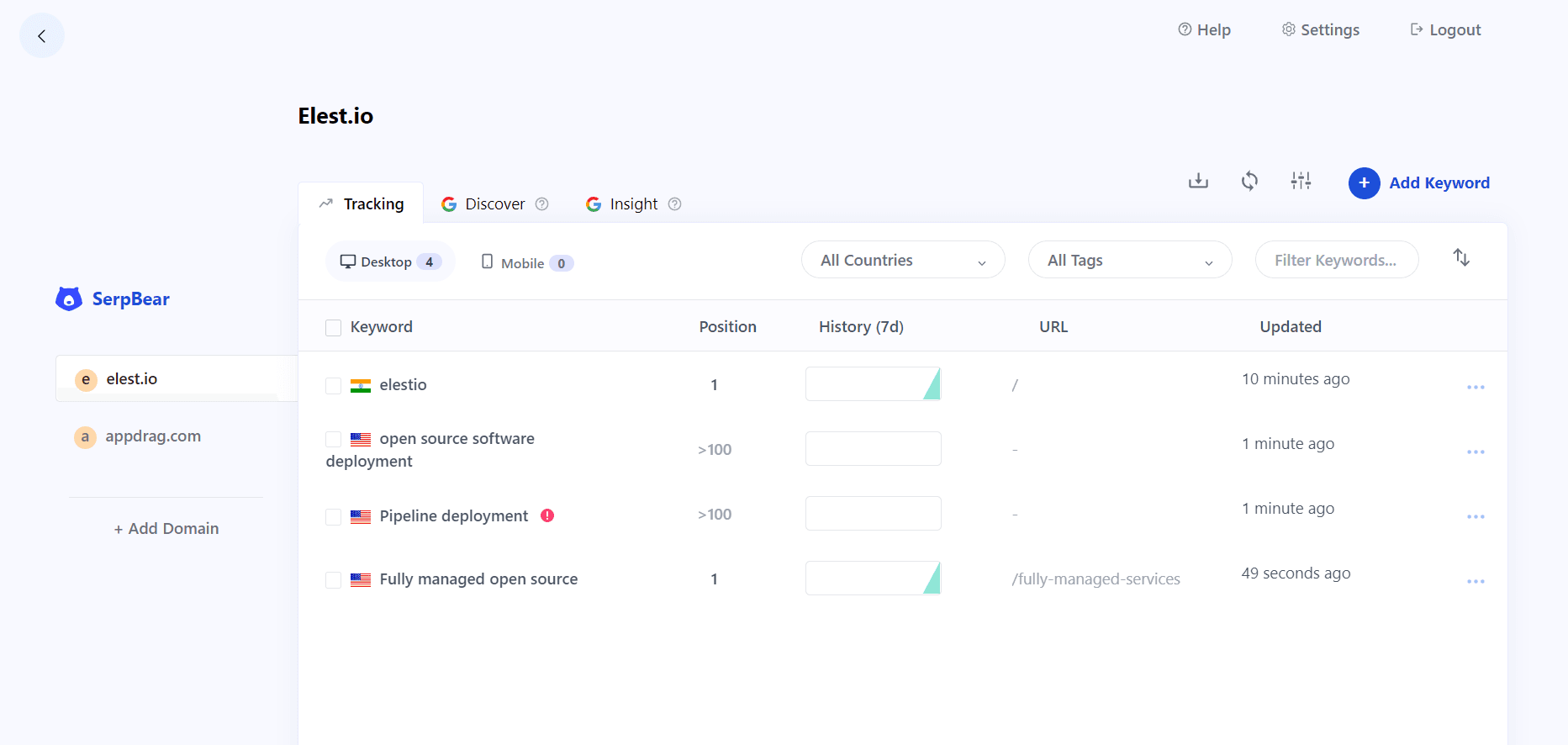Click Fully managed open source keyword
This screenshot has height=745, width=1568.
pos(478,579)
